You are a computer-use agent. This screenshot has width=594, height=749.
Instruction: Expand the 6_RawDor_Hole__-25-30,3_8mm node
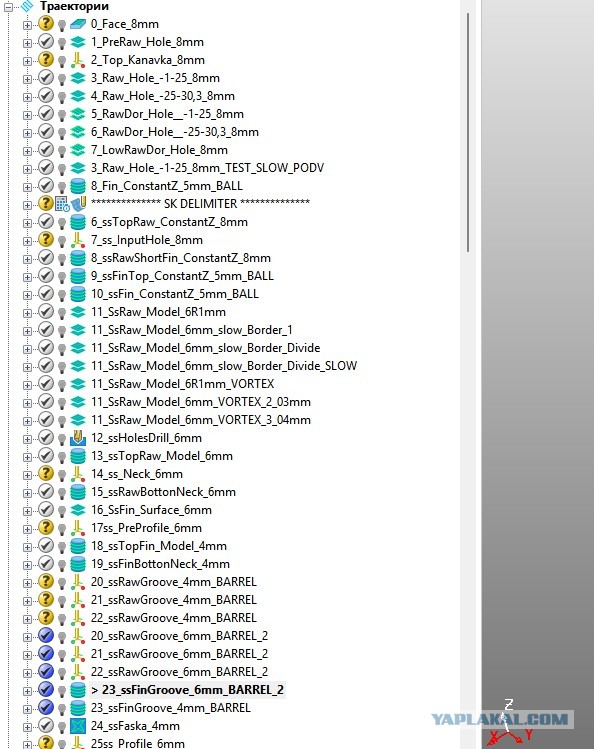click(x=27, y=133)
